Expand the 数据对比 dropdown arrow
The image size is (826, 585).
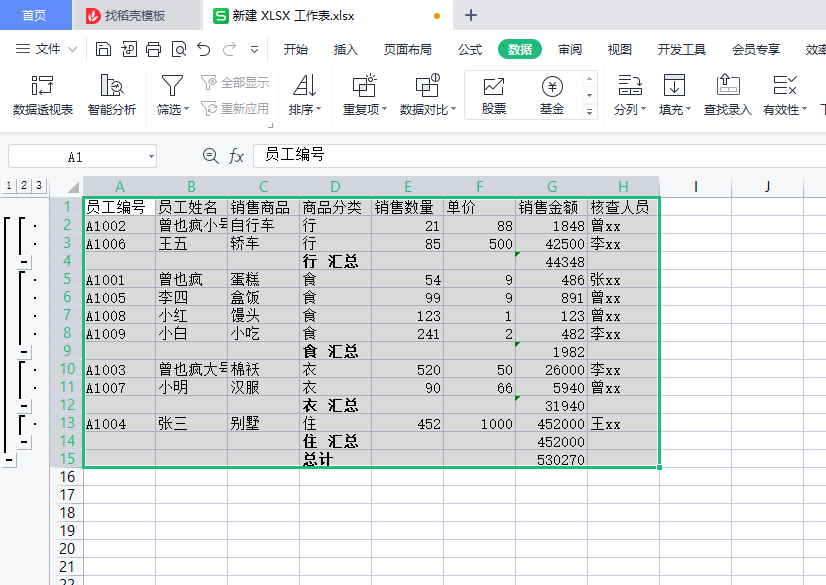click(454, 110)
